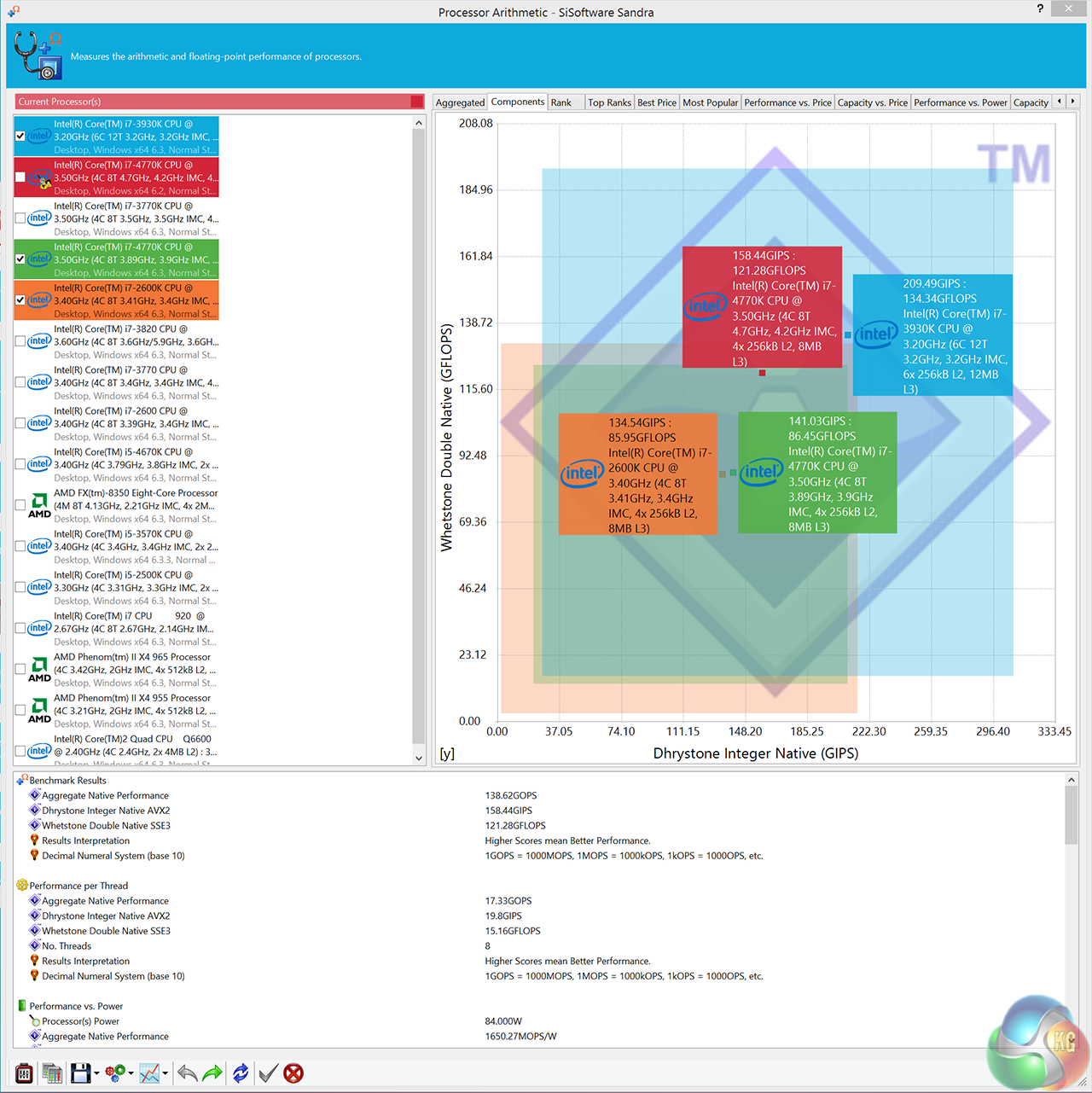Image resolution: width=1092 pixels, height=1093 pixels.
Task: Click the Help question mark button
Action: 1040,9
